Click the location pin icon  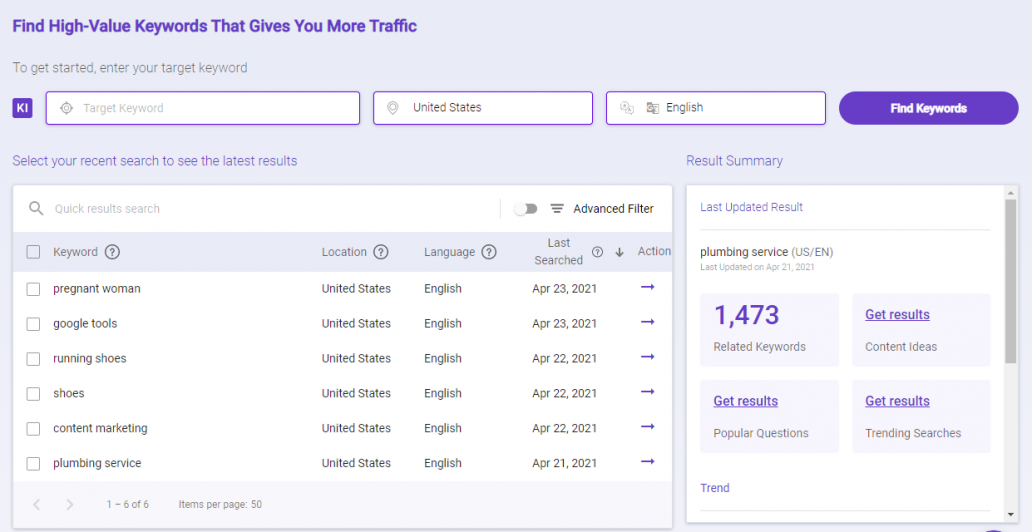tap(393, 108)
